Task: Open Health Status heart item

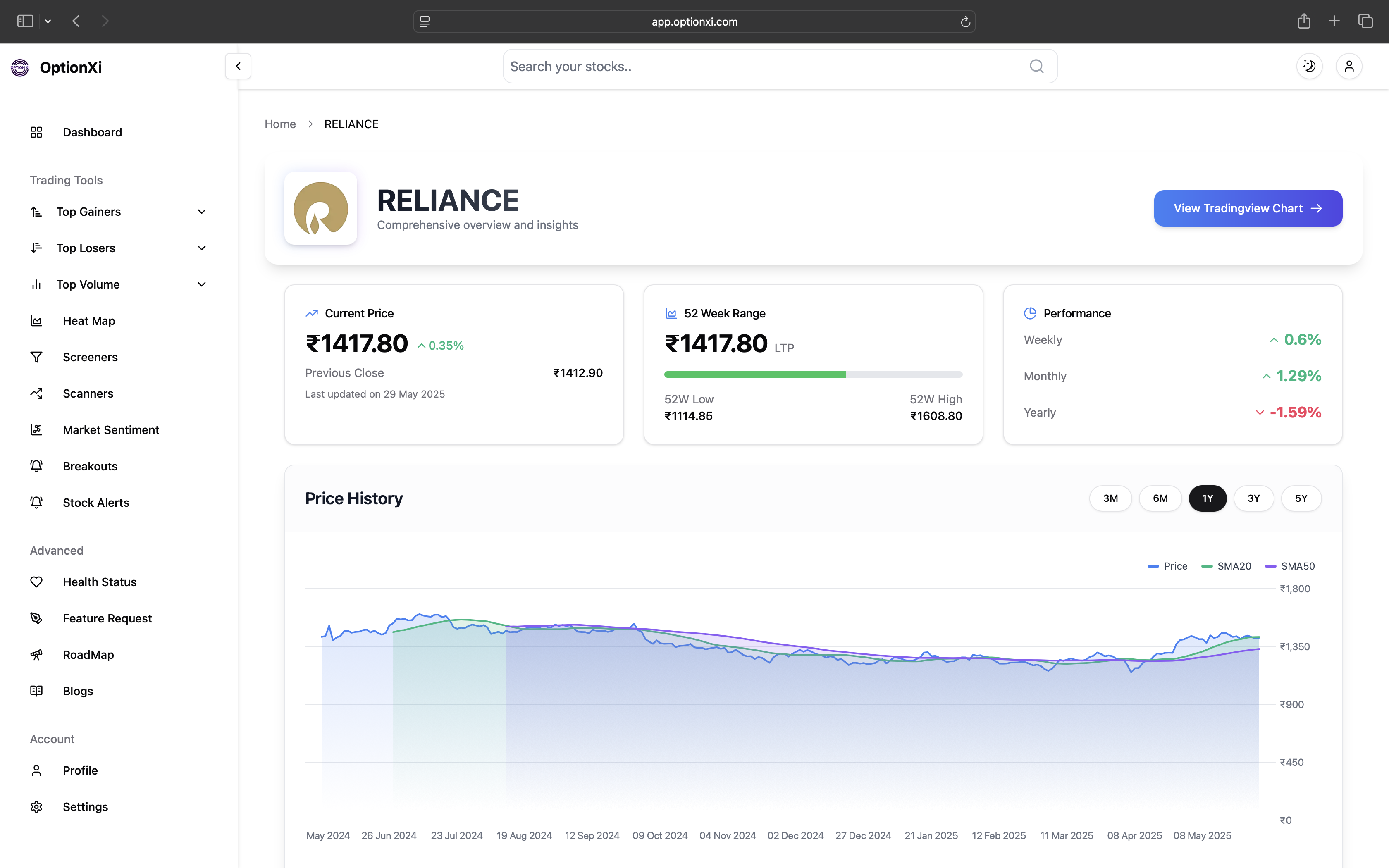Action: 99,582
